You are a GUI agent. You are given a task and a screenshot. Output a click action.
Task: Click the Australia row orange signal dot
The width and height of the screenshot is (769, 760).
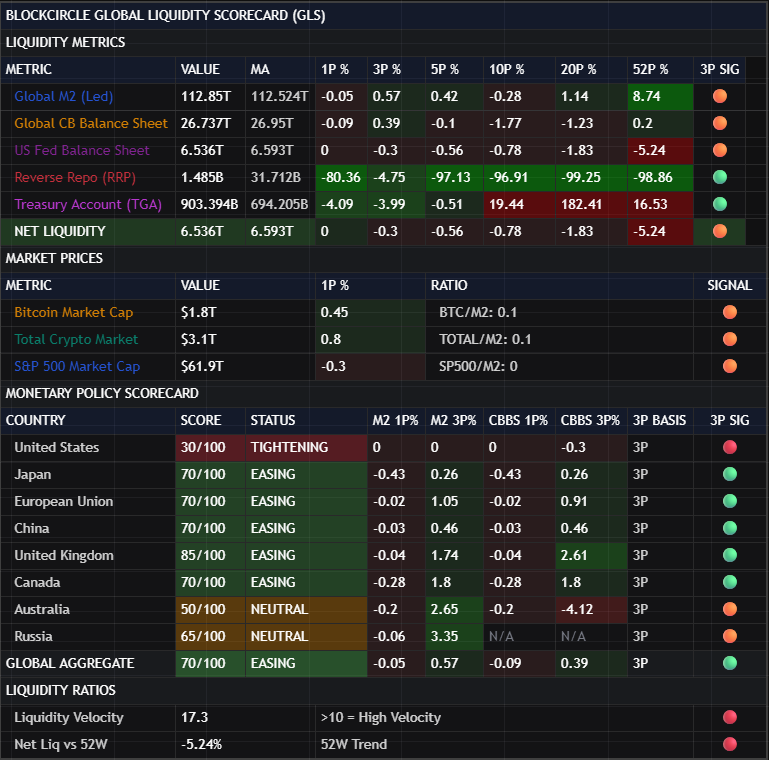[729, 609]
